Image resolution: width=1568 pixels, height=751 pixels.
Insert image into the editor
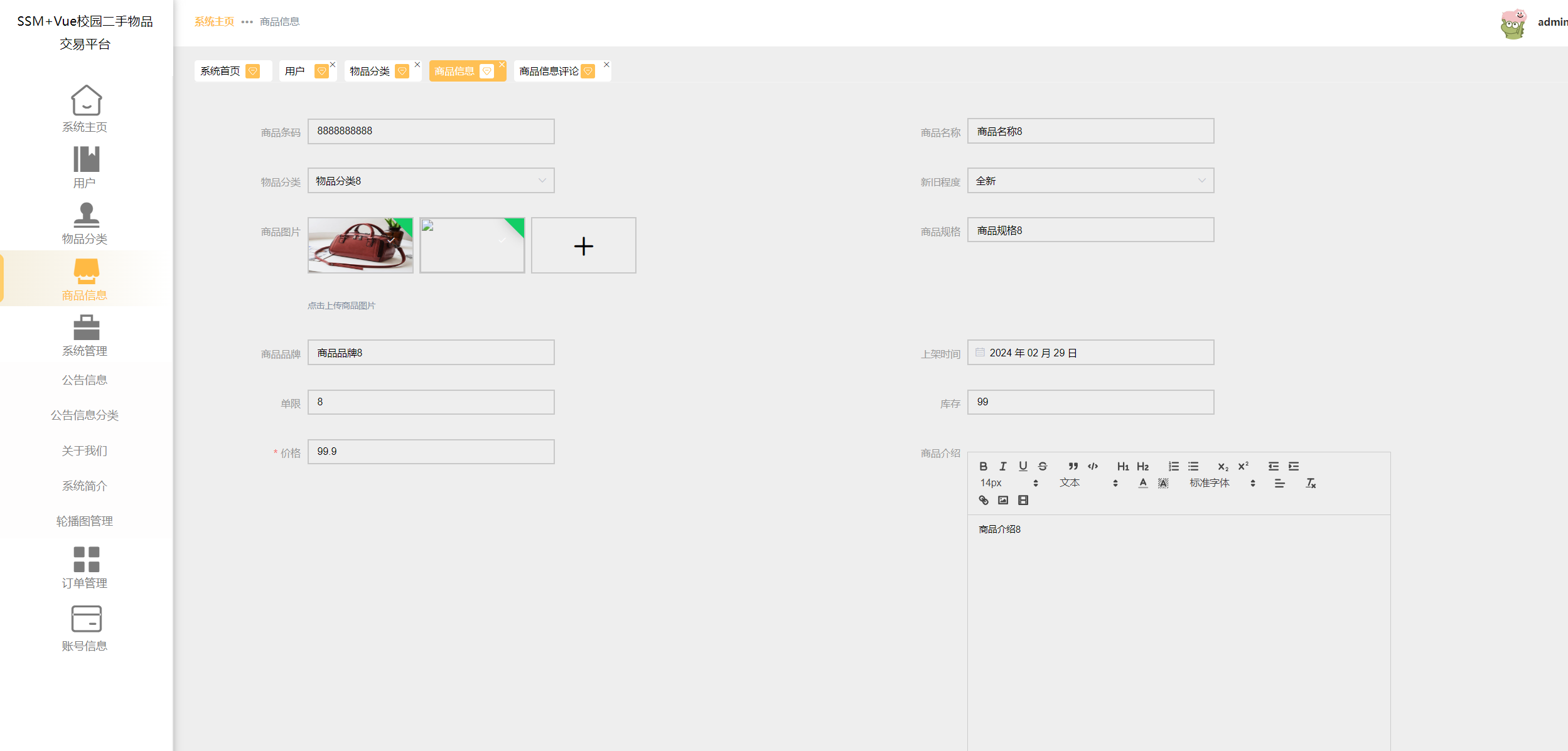[1003, 500]
